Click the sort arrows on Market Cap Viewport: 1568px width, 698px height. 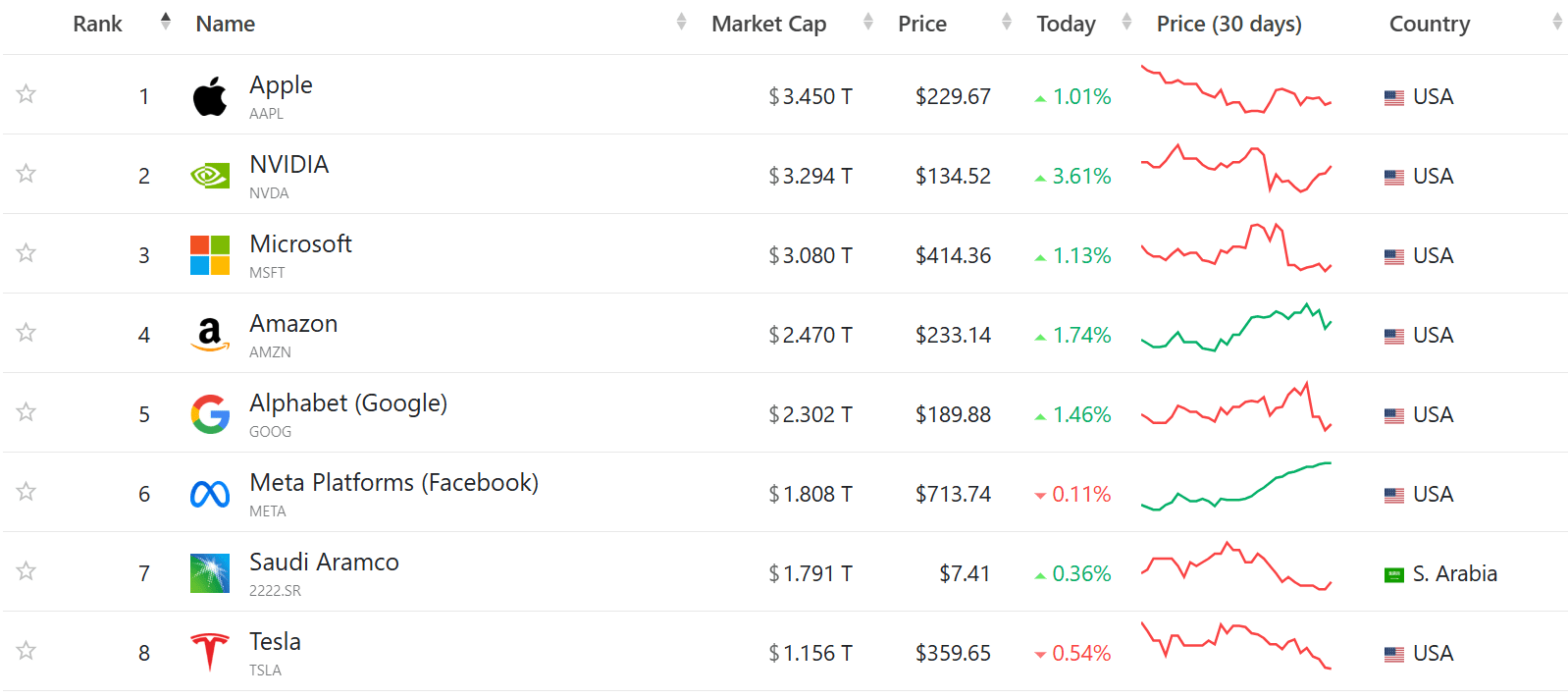click(867, 22)
